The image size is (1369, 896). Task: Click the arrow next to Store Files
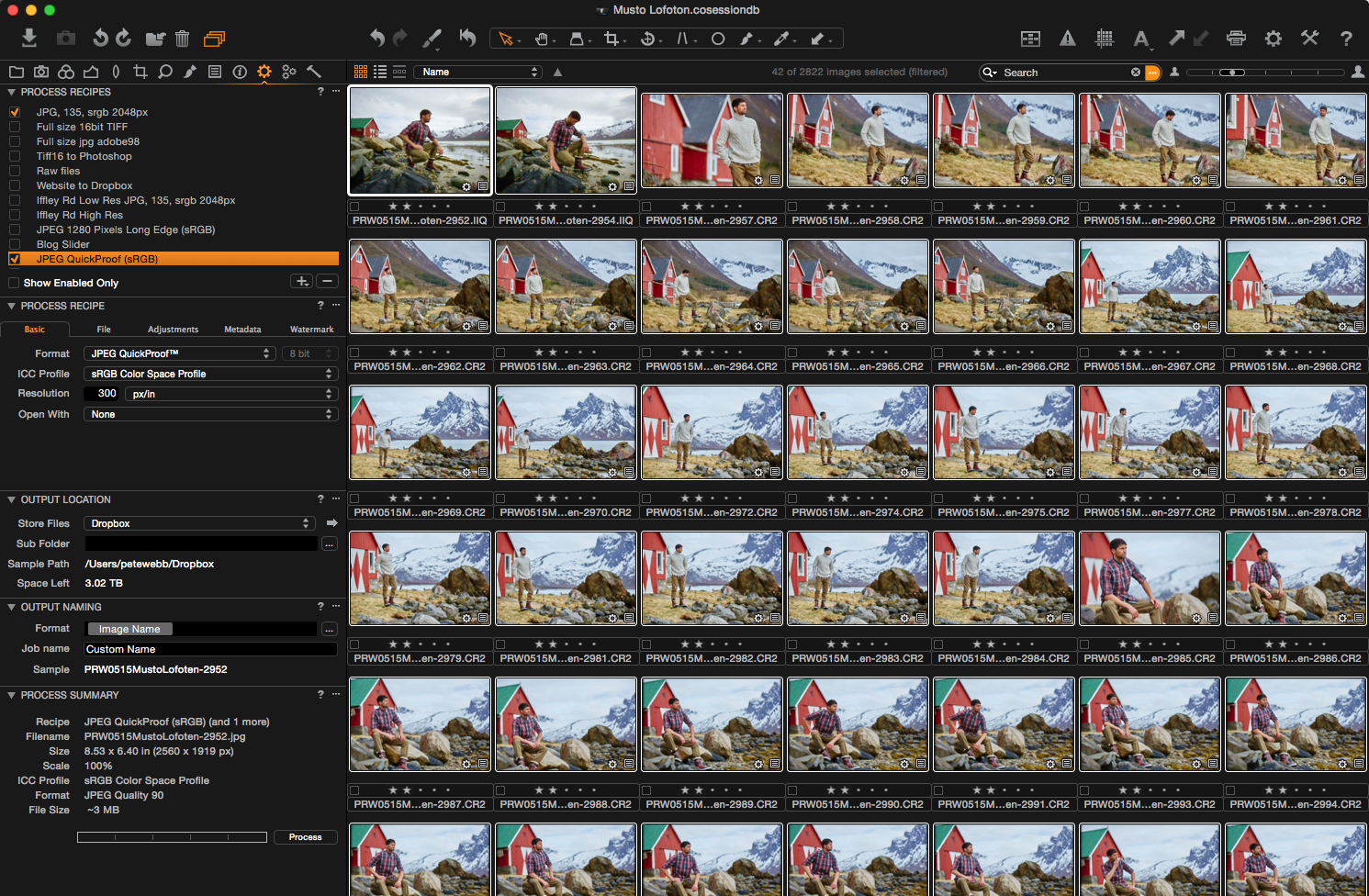point(332,523)
